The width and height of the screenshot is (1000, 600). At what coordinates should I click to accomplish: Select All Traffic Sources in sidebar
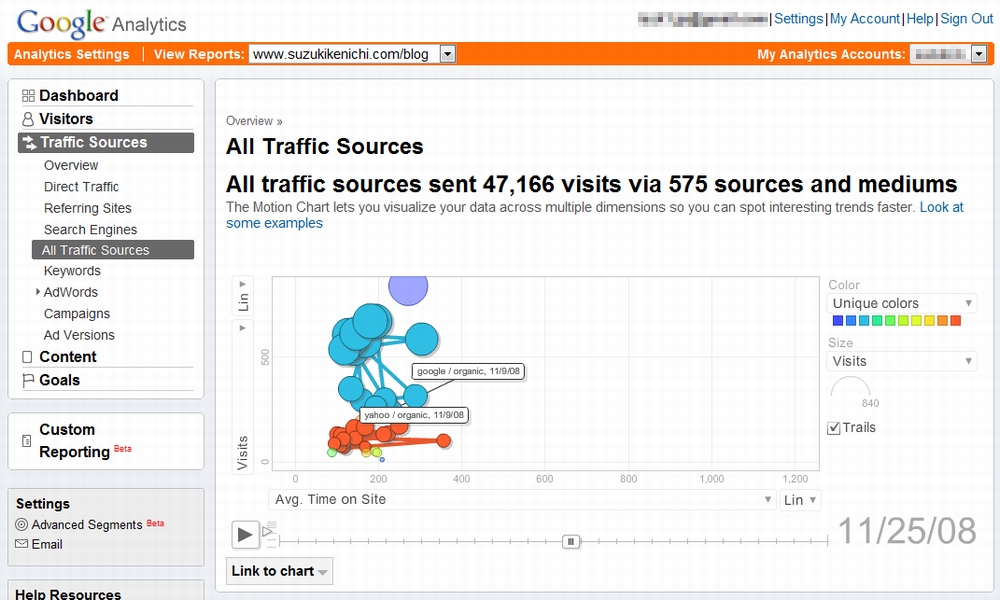tap(113, 250)
